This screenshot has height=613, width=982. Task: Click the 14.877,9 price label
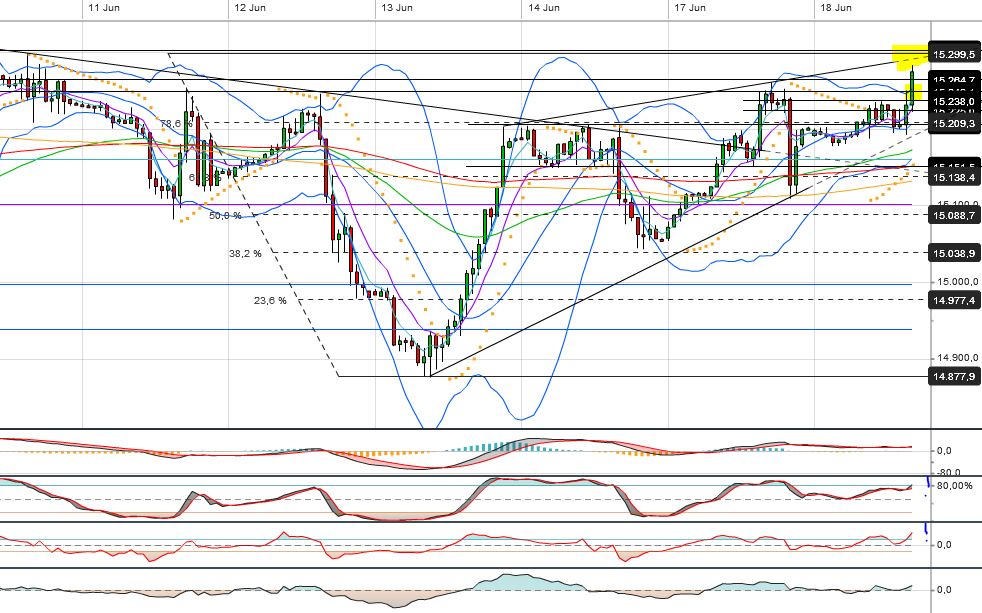(954, 376)
